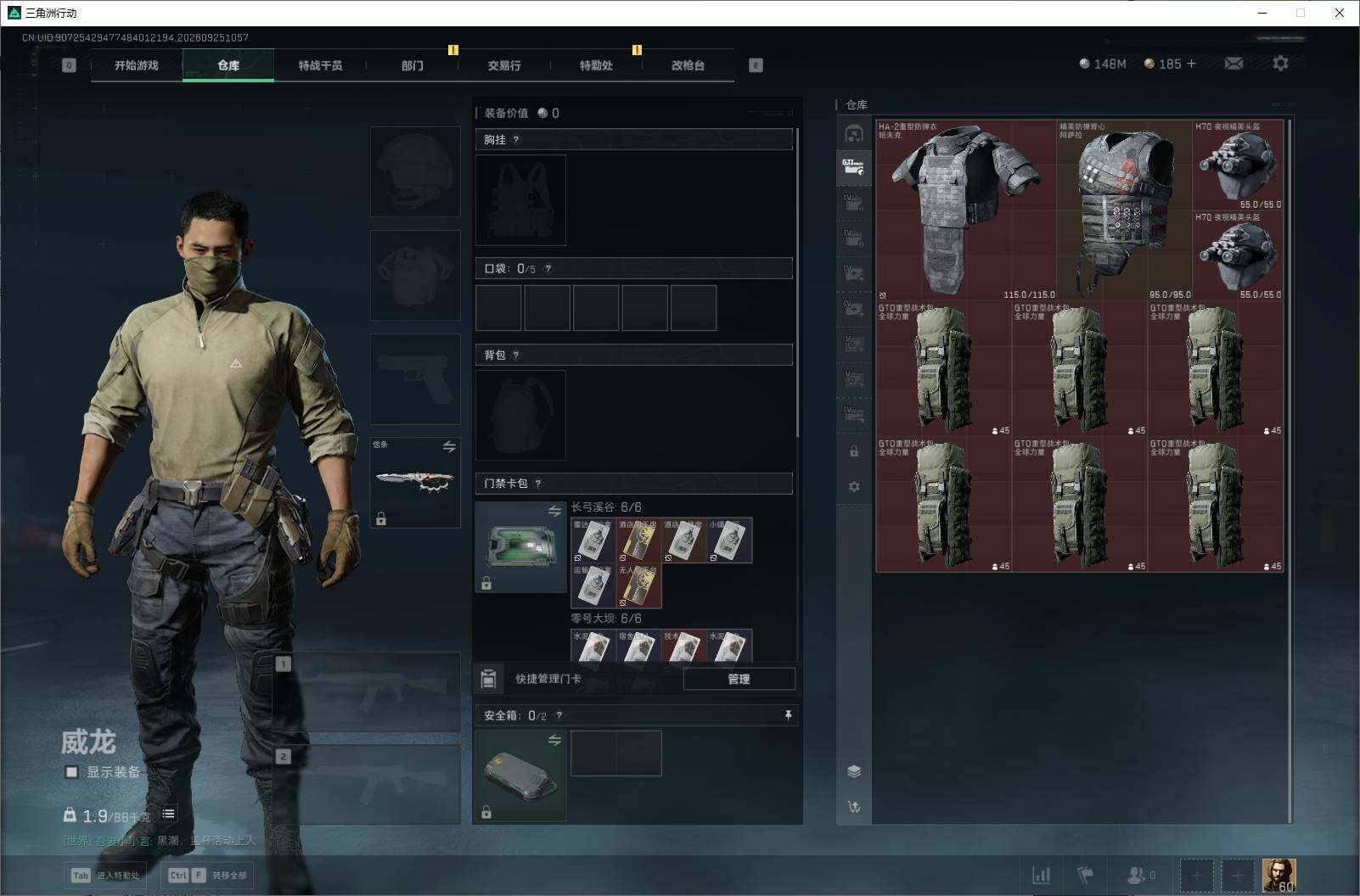The height and width of the screenshot is (896, 1360).
Task: Click the 零号大坝: 6/6 label
Action: (606, 619)
